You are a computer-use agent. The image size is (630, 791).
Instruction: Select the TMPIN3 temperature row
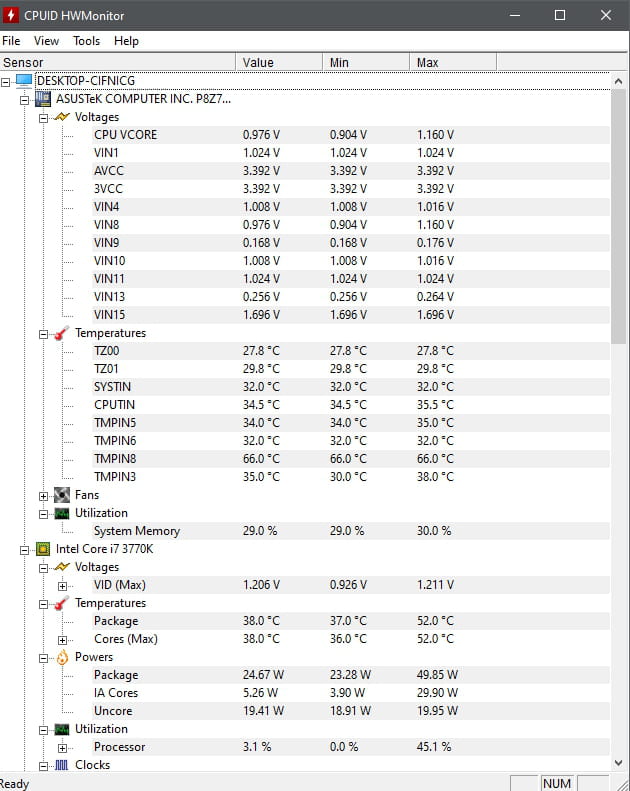click(x=351, y=477)
